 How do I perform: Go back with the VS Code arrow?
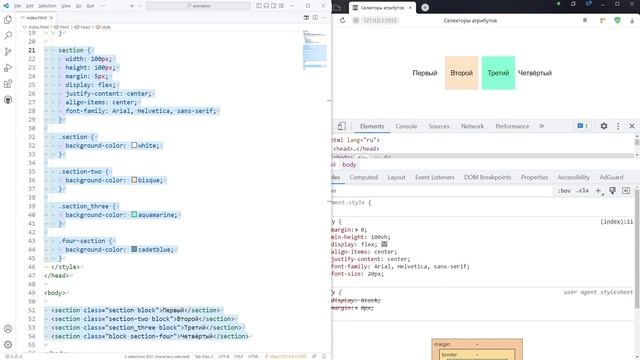133,6
